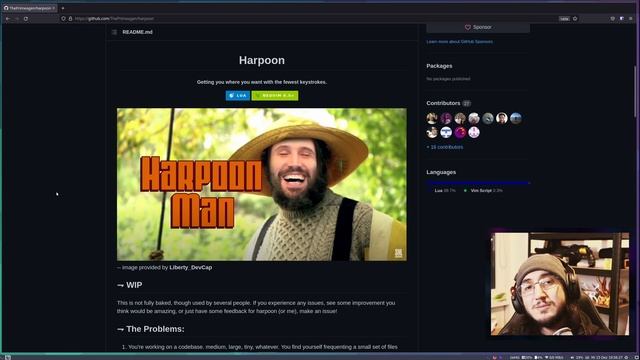Open a new browser tab with plus
This screenshot has height=360, width=640.
[63, 8]
